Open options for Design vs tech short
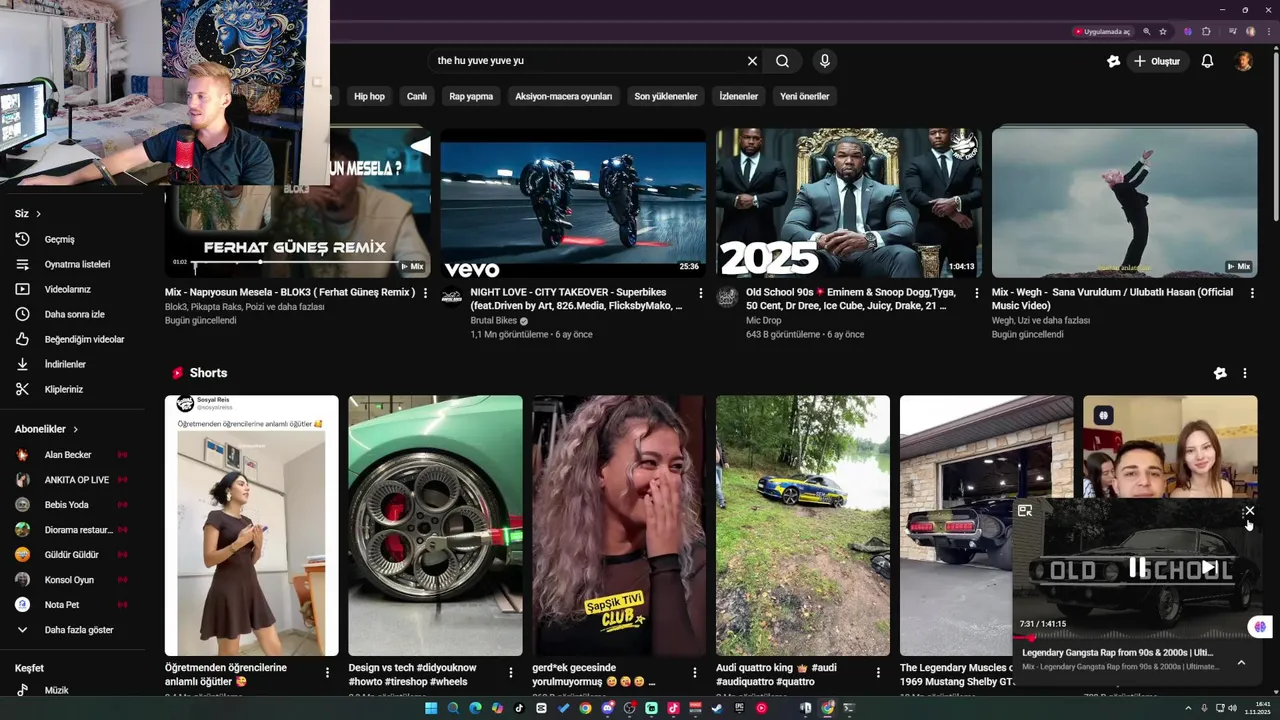This screenshot has height=720, width=1280. coord(510,672)
